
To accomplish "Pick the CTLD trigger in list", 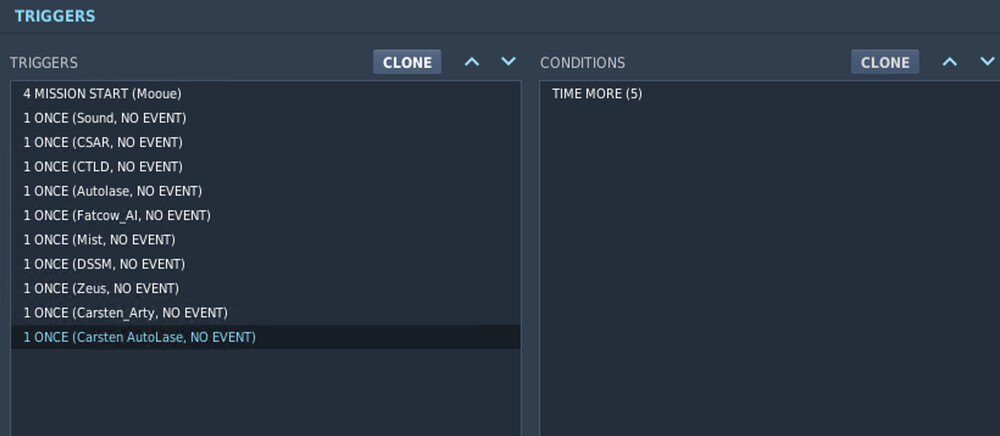I will pyautogui.click(x=102, y=167).
